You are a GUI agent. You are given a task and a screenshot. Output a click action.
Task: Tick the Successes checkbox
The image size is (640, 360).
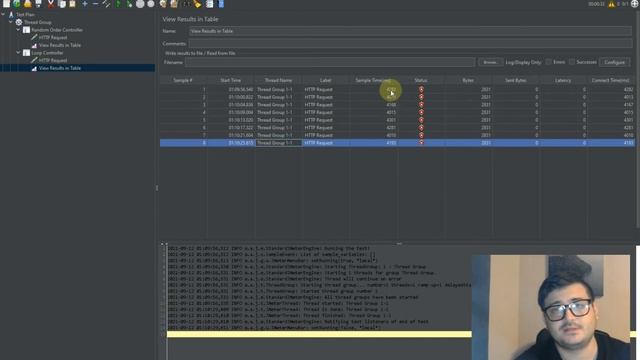coord(572,62)
